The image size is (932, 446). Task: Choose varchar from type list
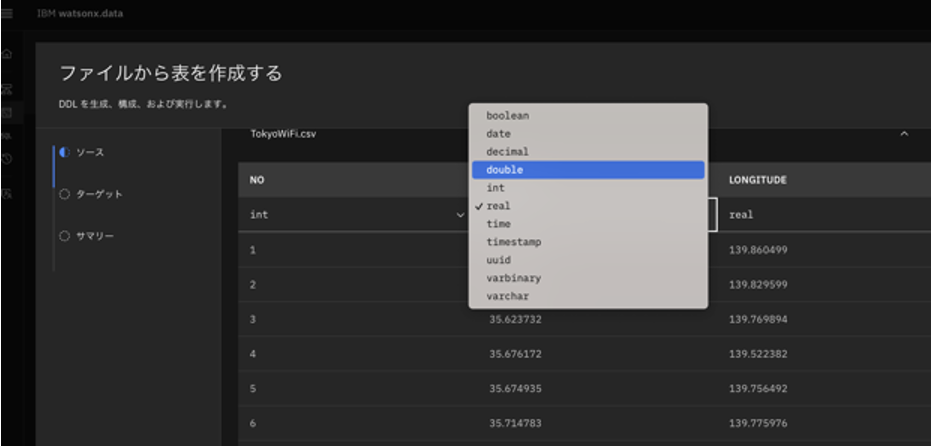click(588, 296)
